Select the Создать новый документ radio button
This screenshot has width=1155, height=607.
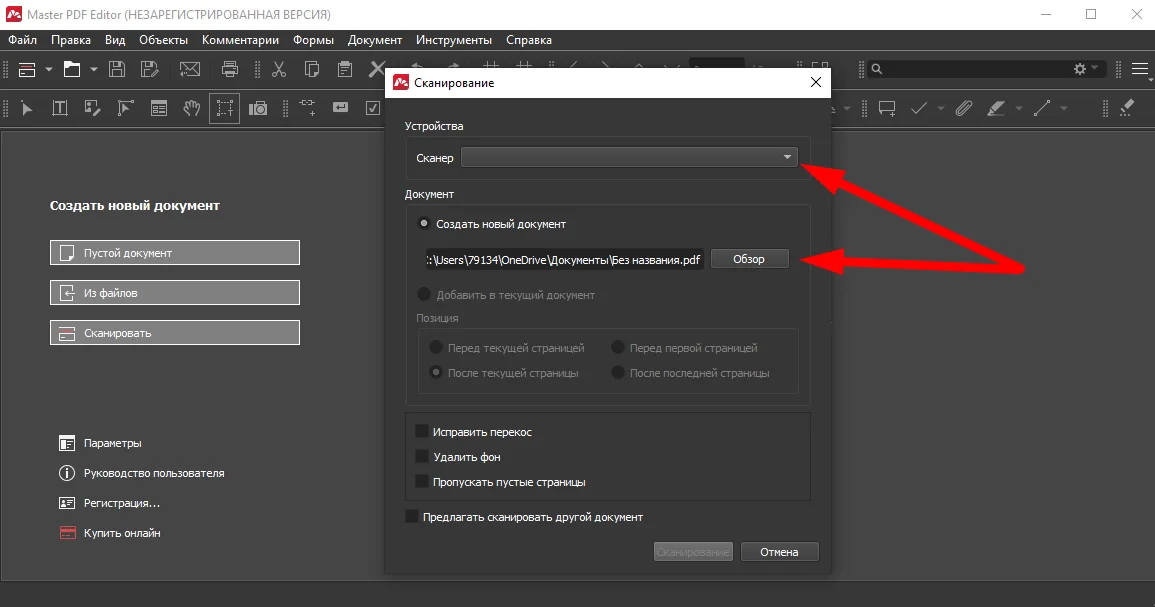pos(424,224)
